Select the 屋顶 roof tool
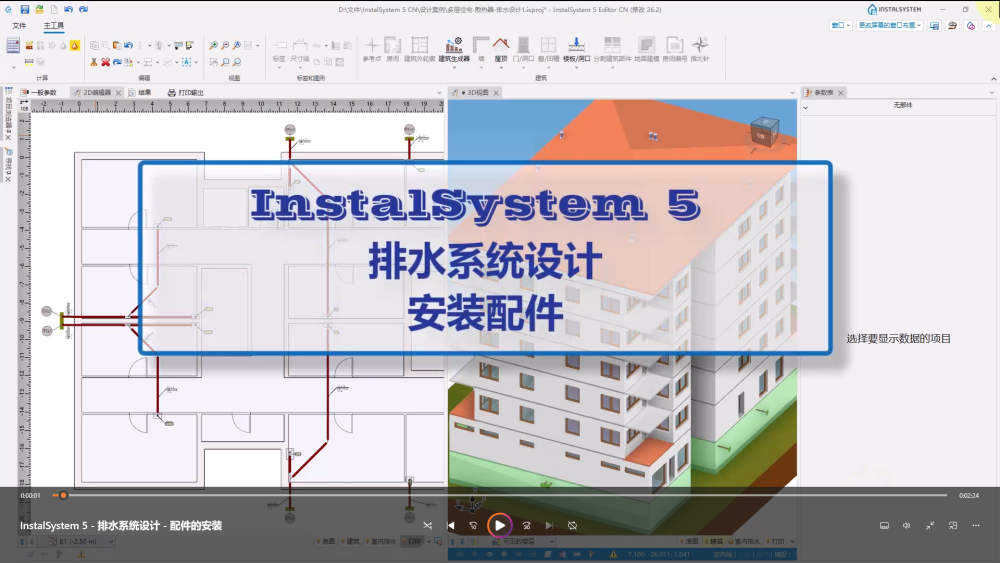The width and height of the screenshot is (1000, 563). [501, 50]
